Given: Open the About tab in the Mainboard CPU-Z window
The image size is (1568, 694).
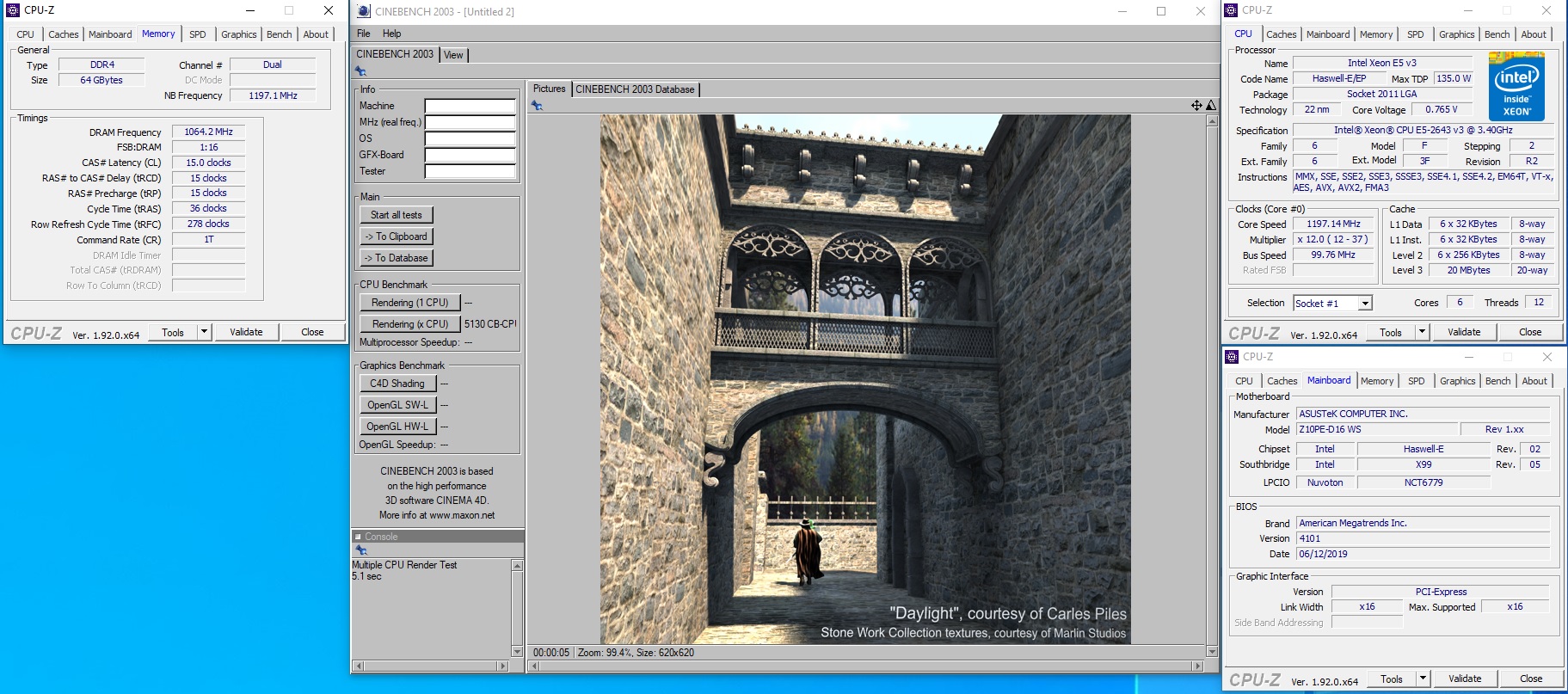Looking at the screenshot, I should tap(1534, 381).
